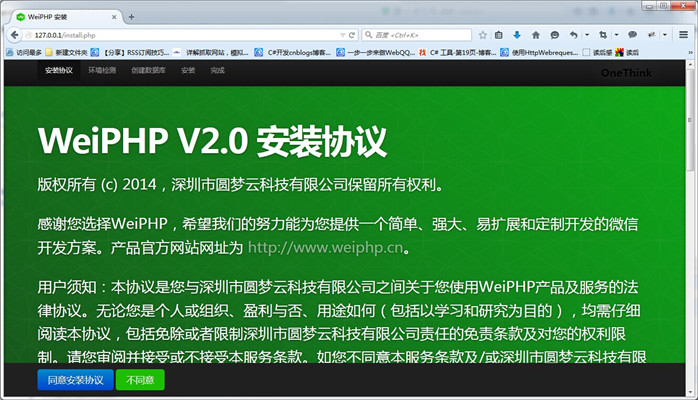Click the 版权所有 (c) 2014 copyright line

(241, 184)
